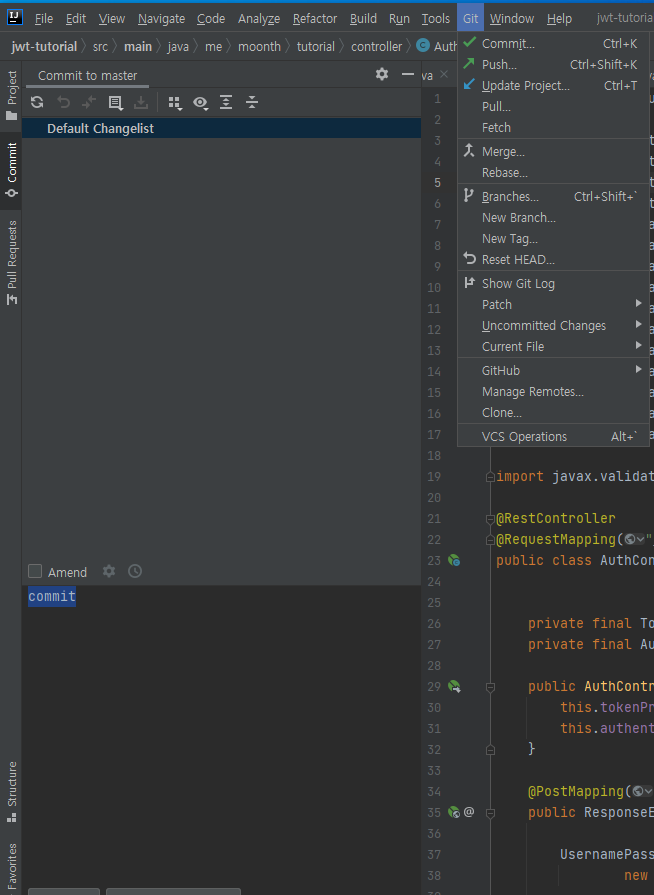Select New Tag... in Git menu
The height and width of the screenshot is (895, 654).
pos(554,239)
